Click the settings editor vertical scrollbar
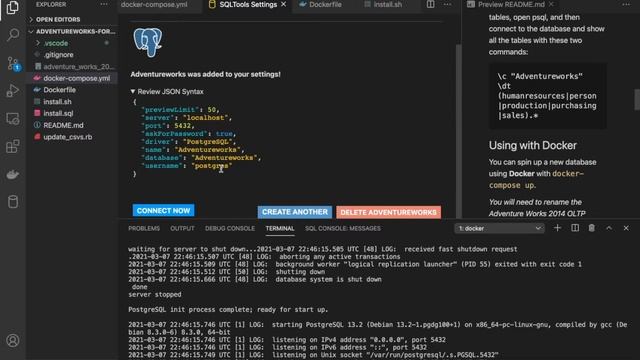Screen dimensions: 640x360 coord(459,131)
